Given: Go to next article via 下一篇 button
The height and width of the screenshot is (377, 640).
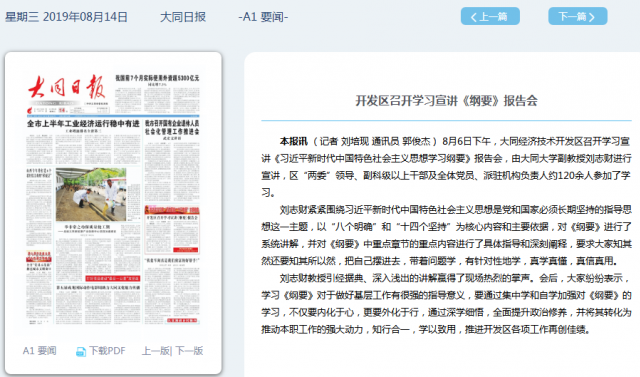Looking at the screenshot, I should click(x=578, y=16).
